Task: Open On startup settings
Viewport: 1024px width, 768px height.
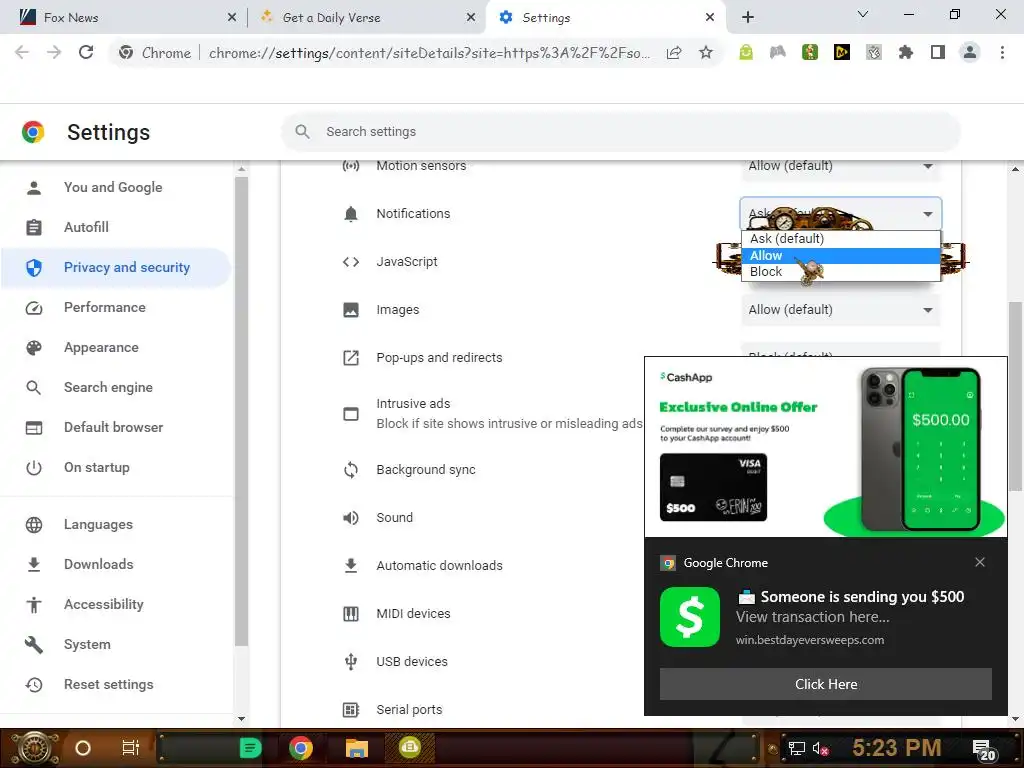Action: (116, 468)
